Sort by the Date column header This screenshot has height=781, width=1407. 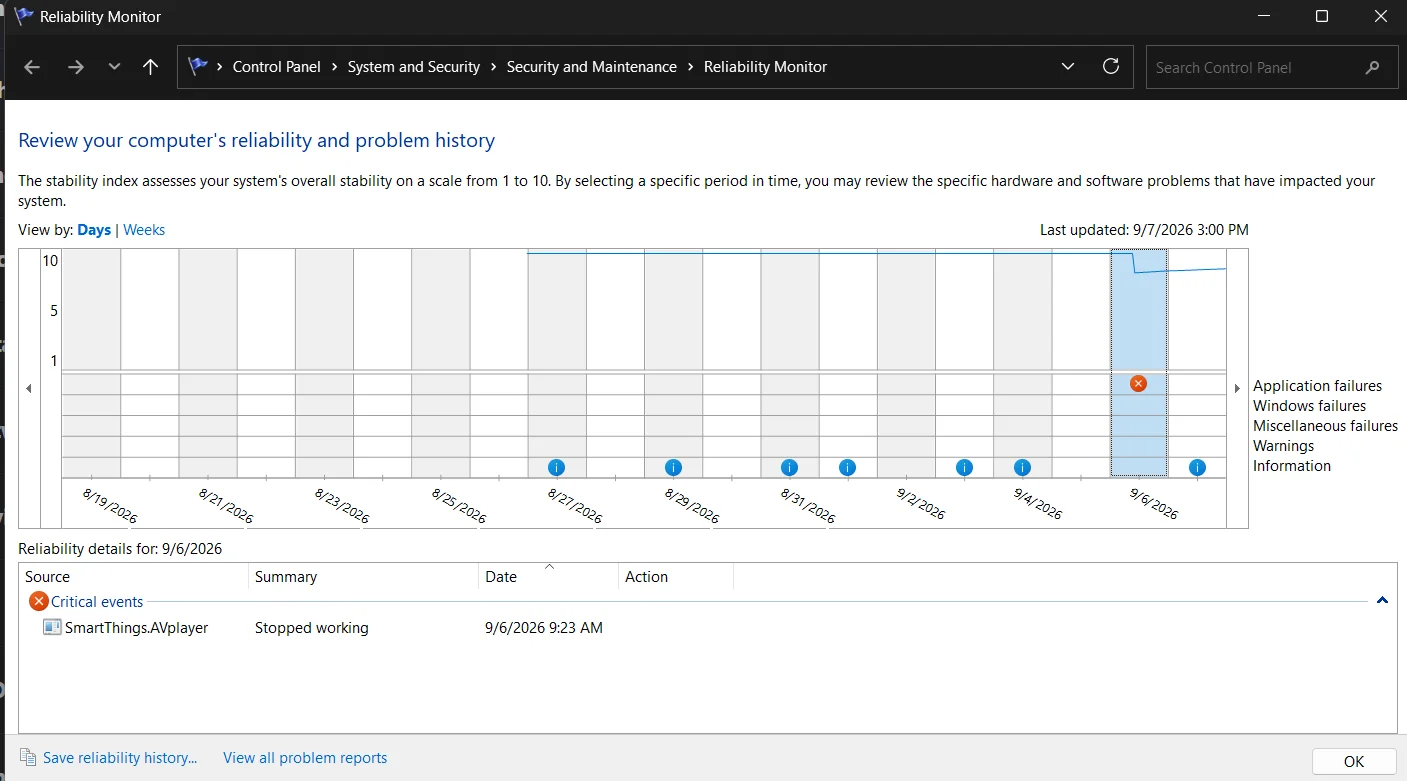click(x=549, y=577)
